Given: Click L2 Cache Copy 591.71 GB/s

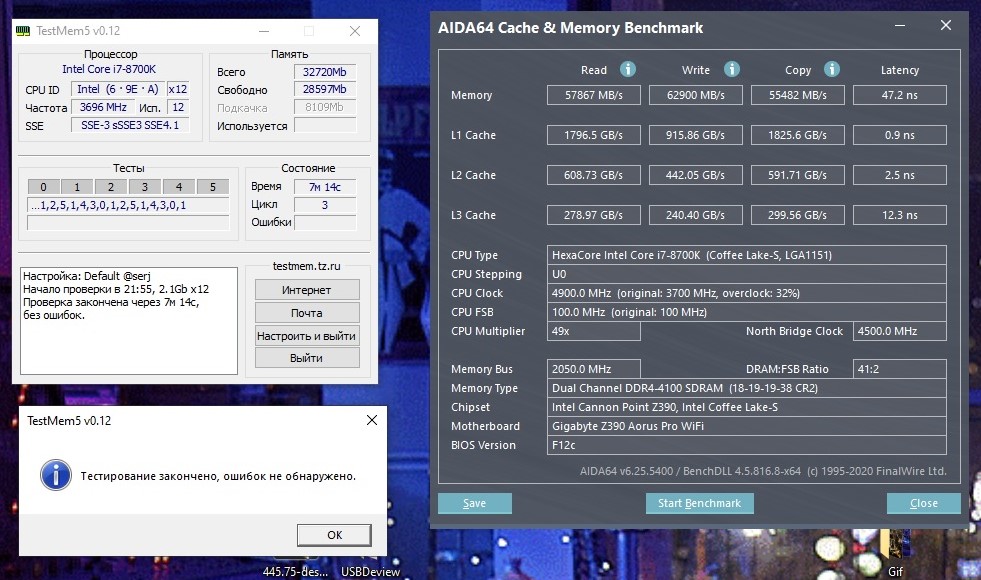Looking at the screenshot, I should pyautogui.click(x=798, y=175).
